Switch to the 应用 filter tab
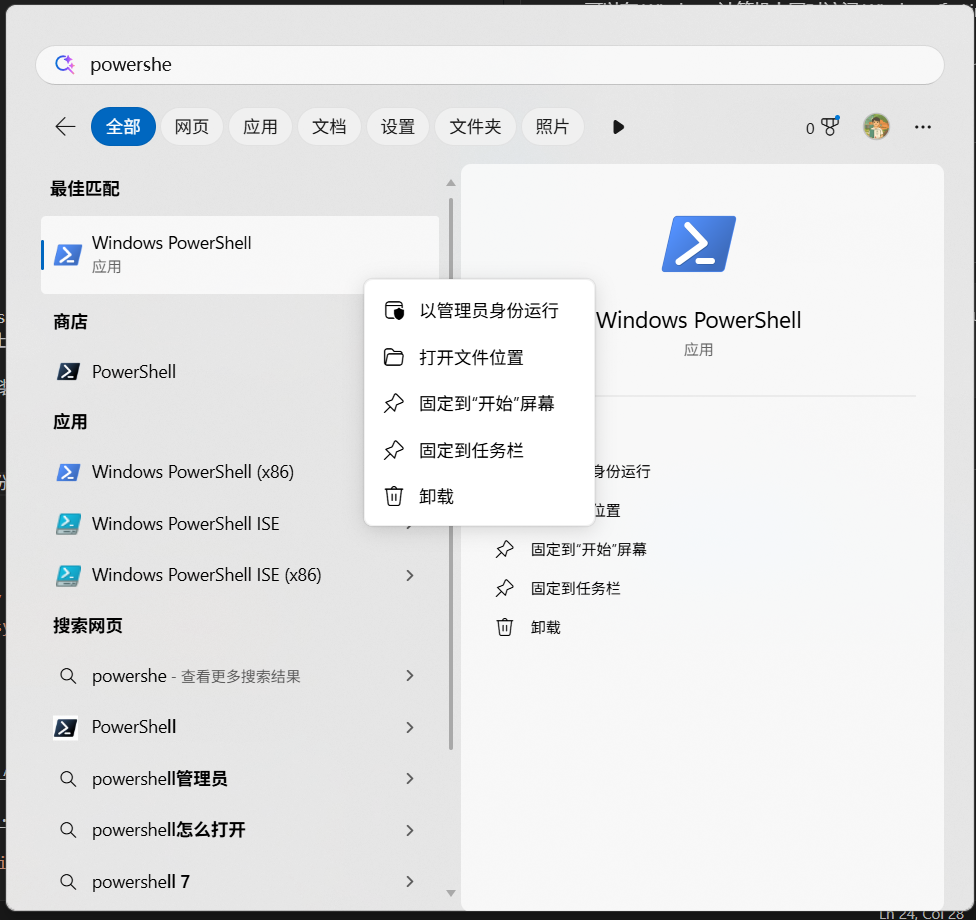This screenshot has height=920, width=976. tap(260, 127)
